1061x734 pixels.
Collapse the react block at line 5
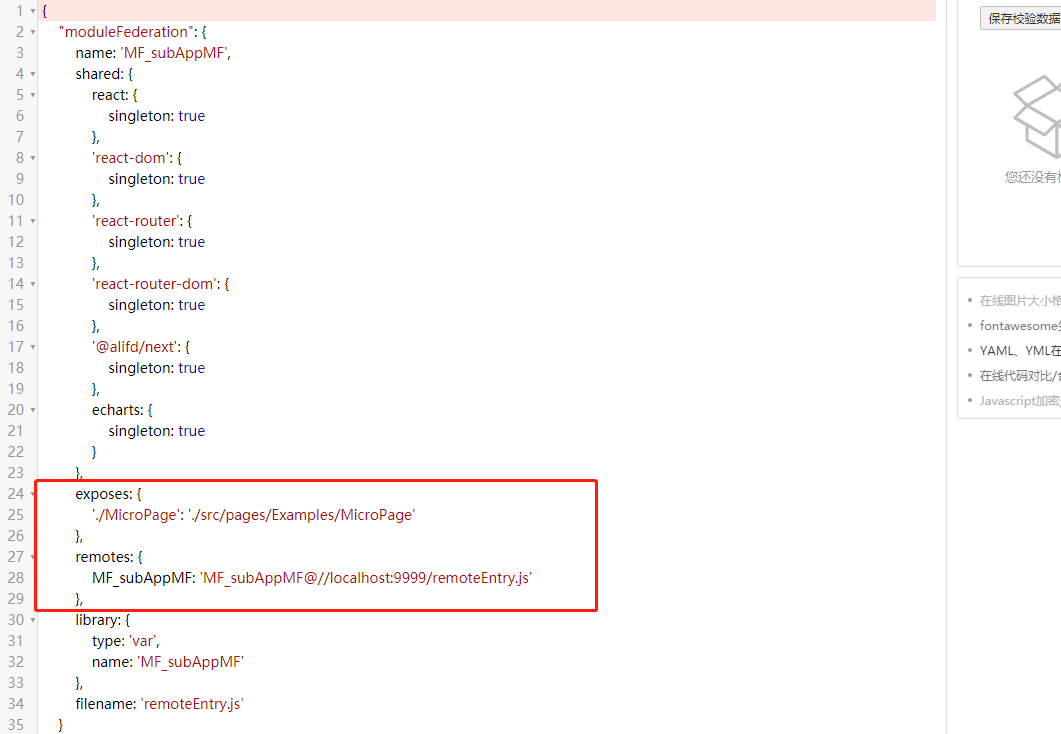(x=32, y=95)
